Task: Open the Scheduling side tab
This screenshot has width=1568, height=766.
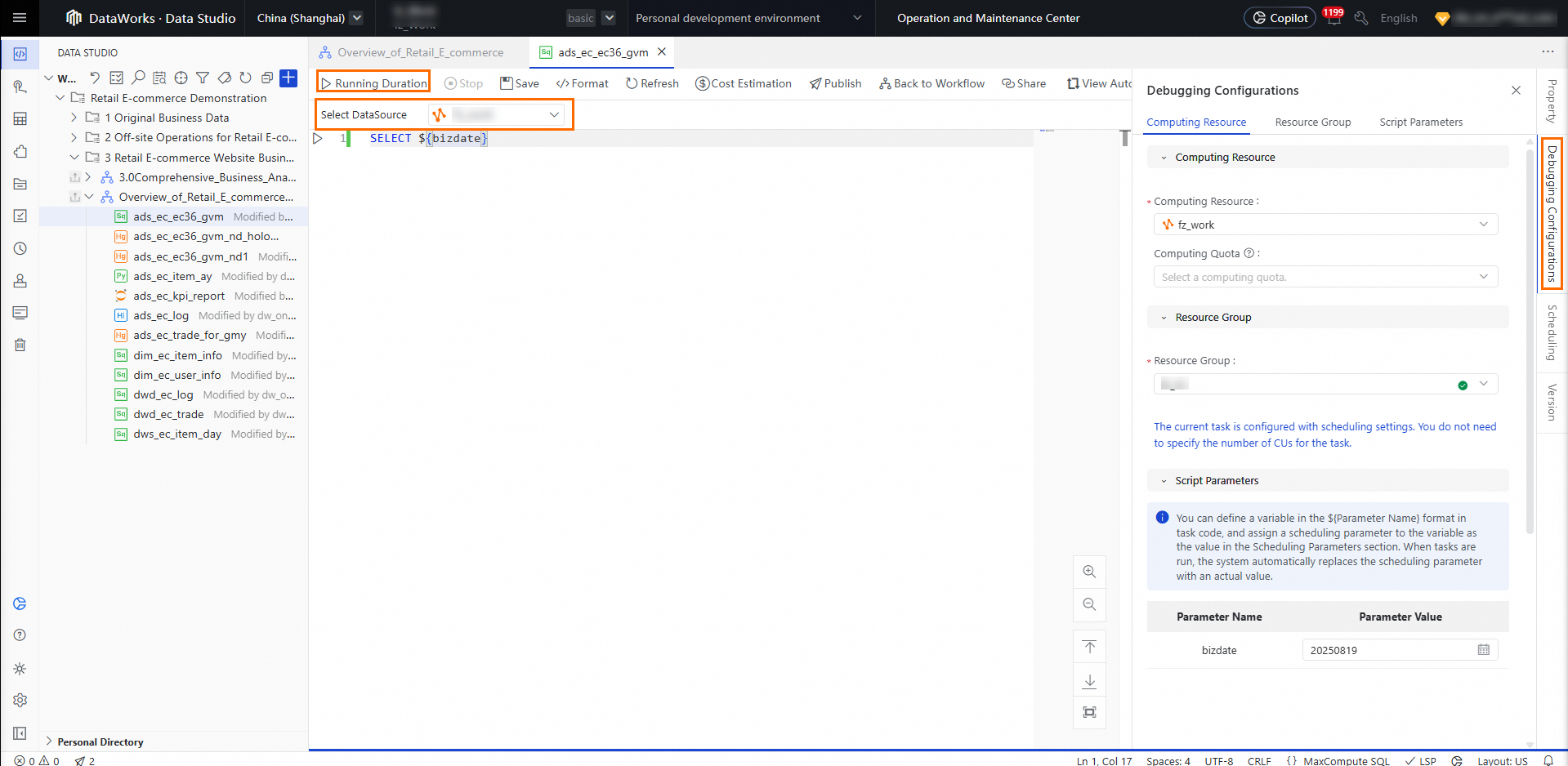Action: point(1552,332)
